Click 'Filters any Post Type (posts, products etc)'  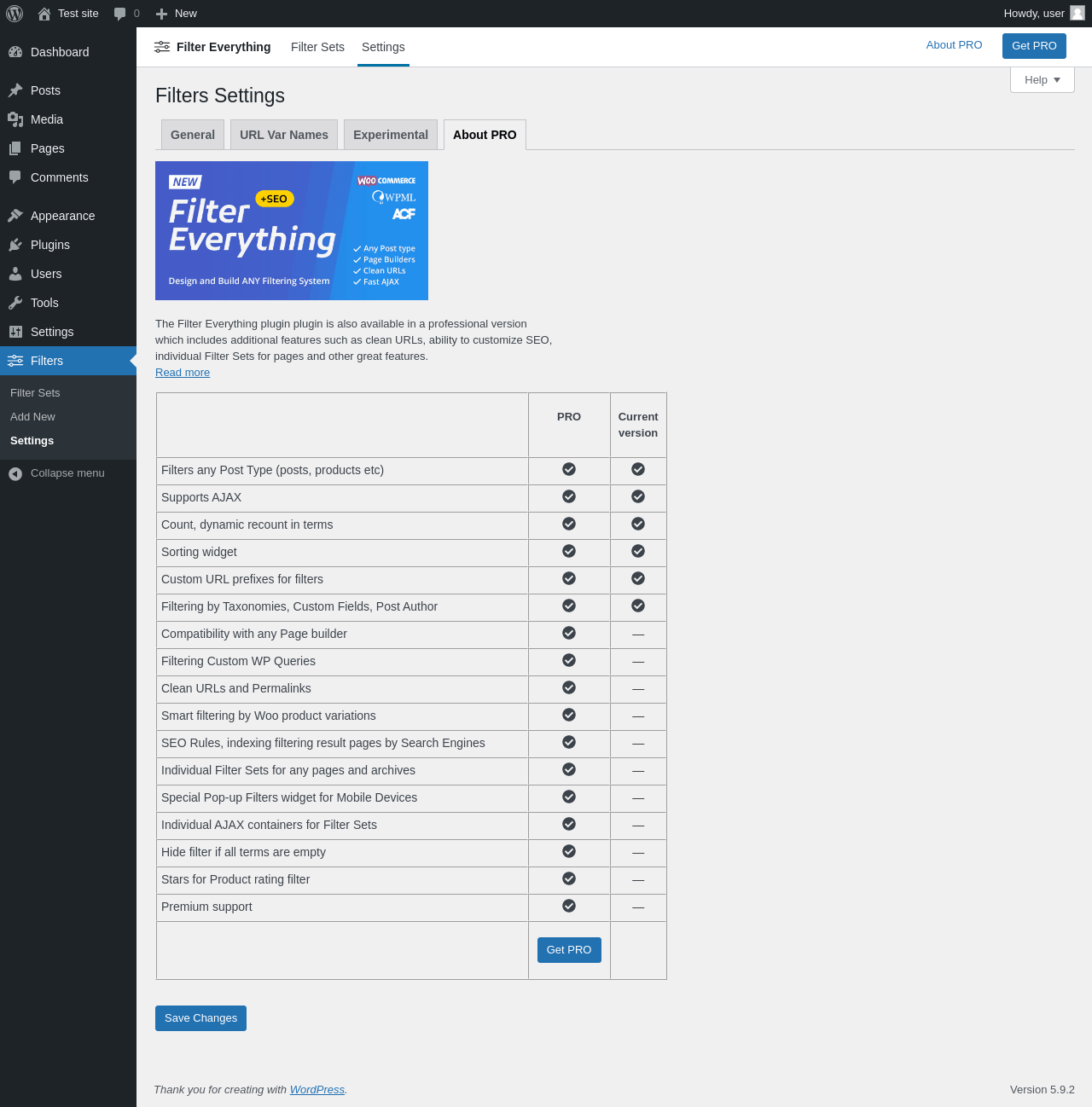272,470
